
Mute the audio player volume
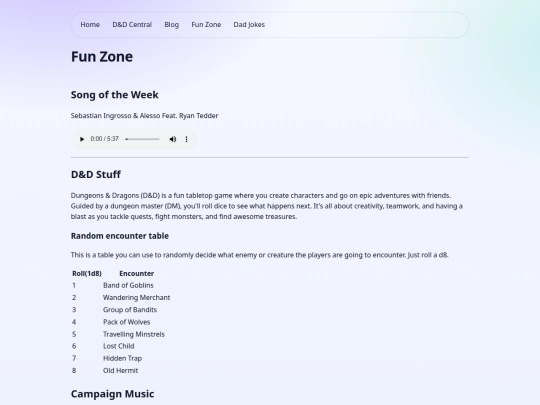pos(173,139)
